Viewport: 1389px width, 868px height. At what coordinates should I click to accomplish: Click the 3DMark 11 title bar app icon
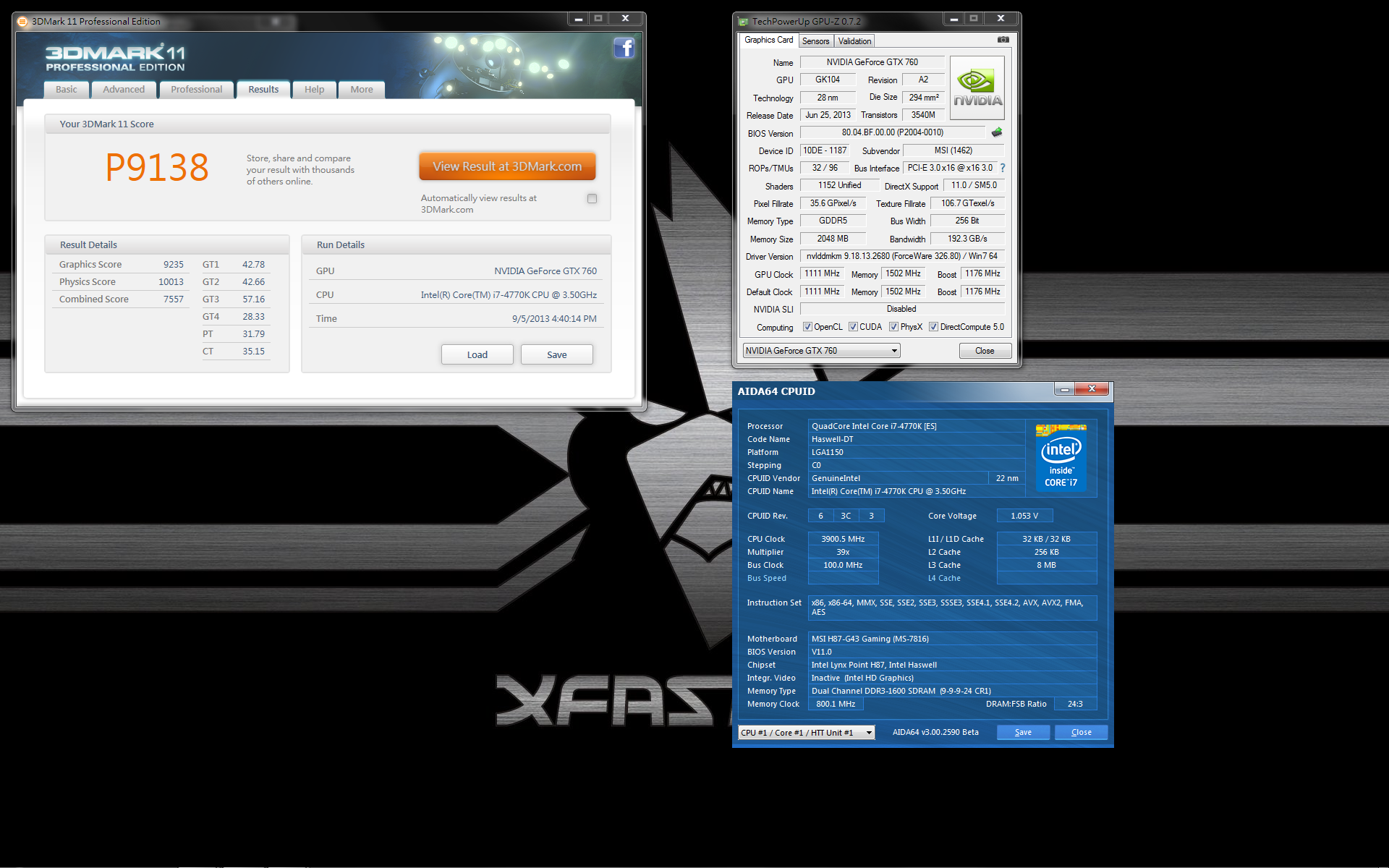pyautogui.click(x=22, y=21)
